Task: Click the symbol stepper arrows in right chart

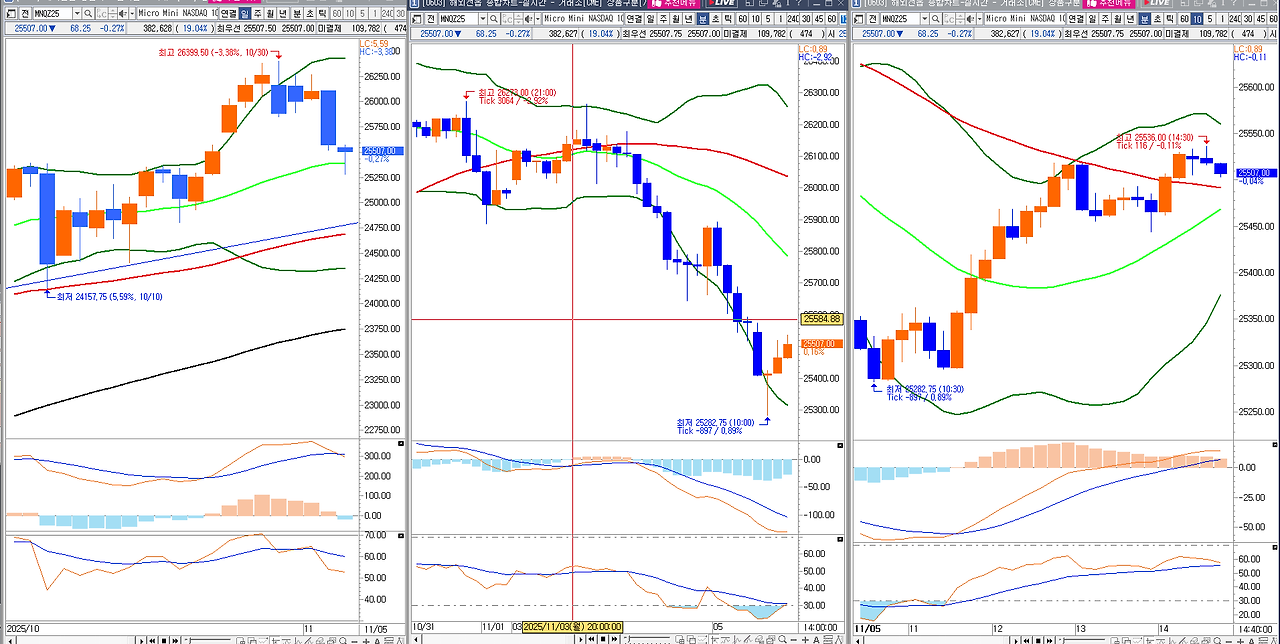Action: click(960, 19)
